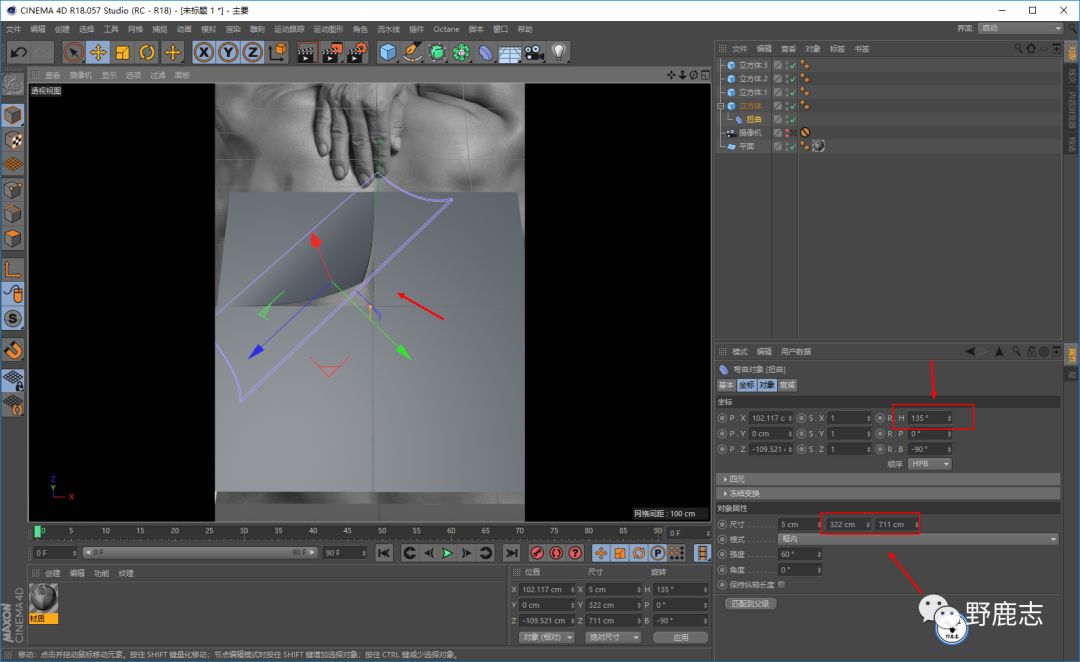This screenshot has width=1080, height=662.
Task: Open the 顺序 HPB dropdown
Action: [x=929, y=464]
